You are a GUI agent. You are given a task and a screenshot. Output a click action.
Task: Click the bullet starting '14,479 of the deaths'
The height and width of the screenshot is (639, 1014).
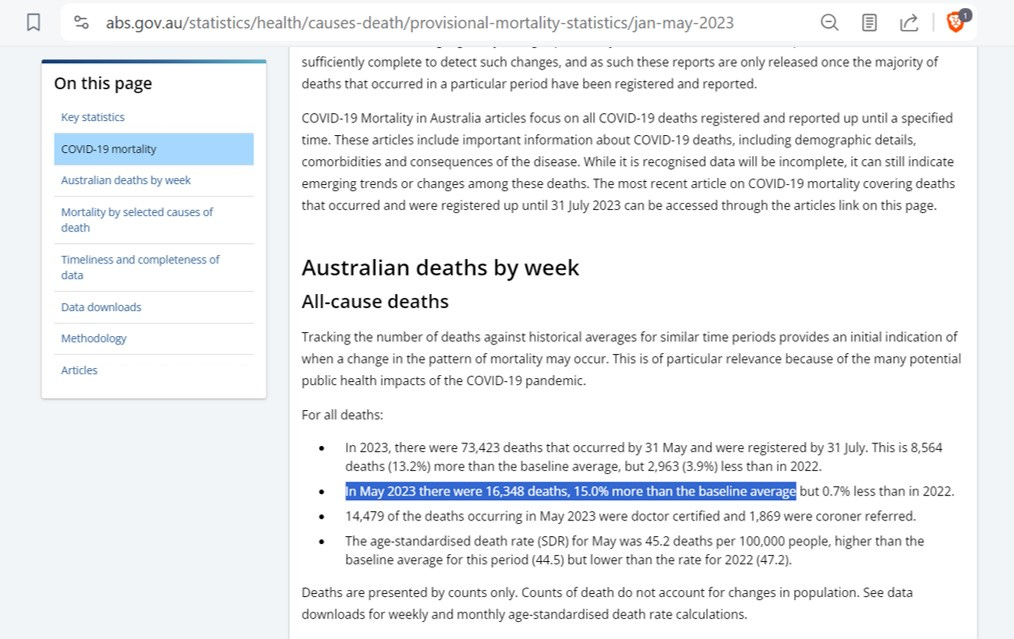click(631, 516)
